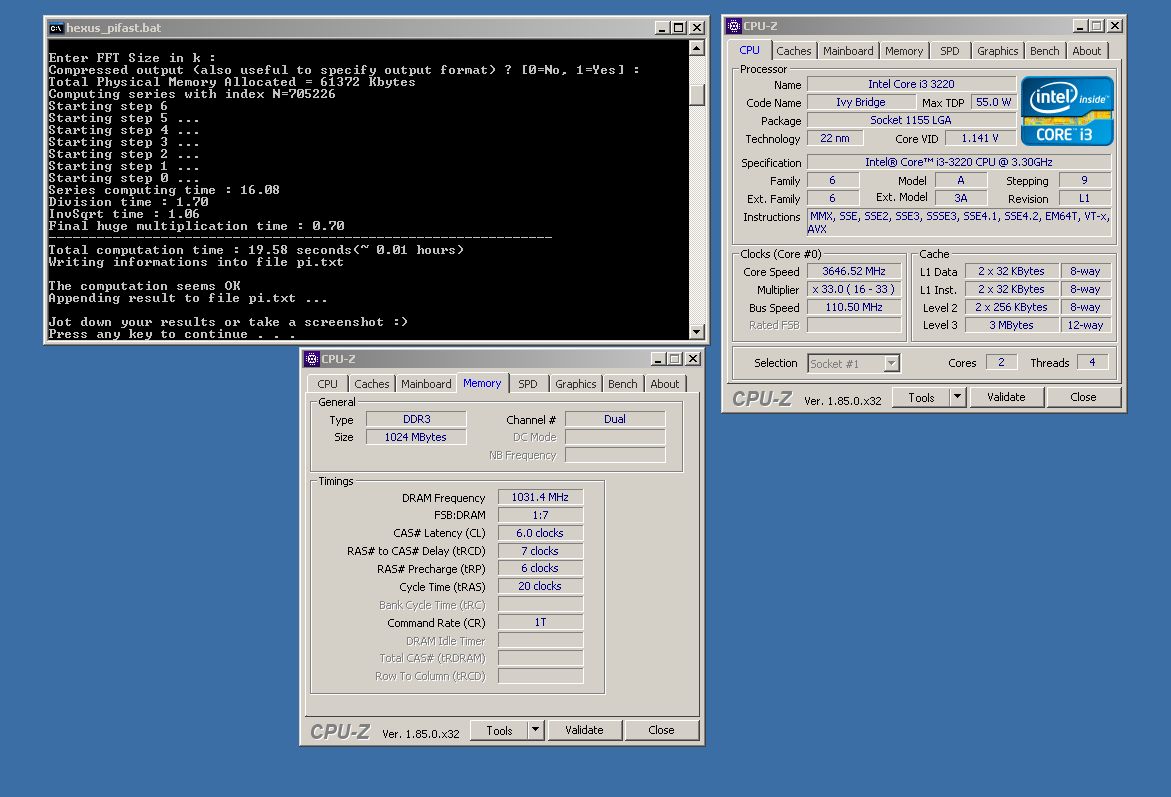Viewport: 1171px width, 797px height.
Task: Click scroll up arrow in console window
Action: [x=697, y=49]
